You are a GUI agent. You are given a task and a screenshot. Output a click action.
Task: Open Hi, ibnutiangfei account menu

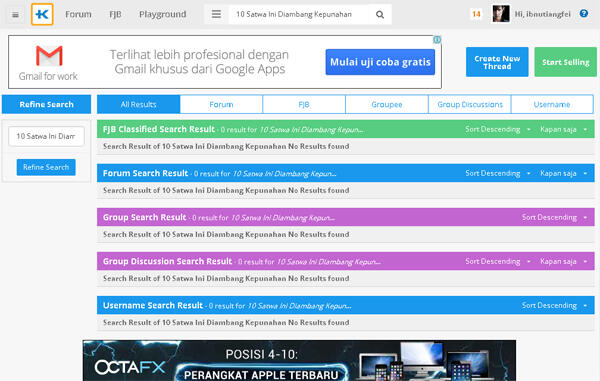(542, 14)
